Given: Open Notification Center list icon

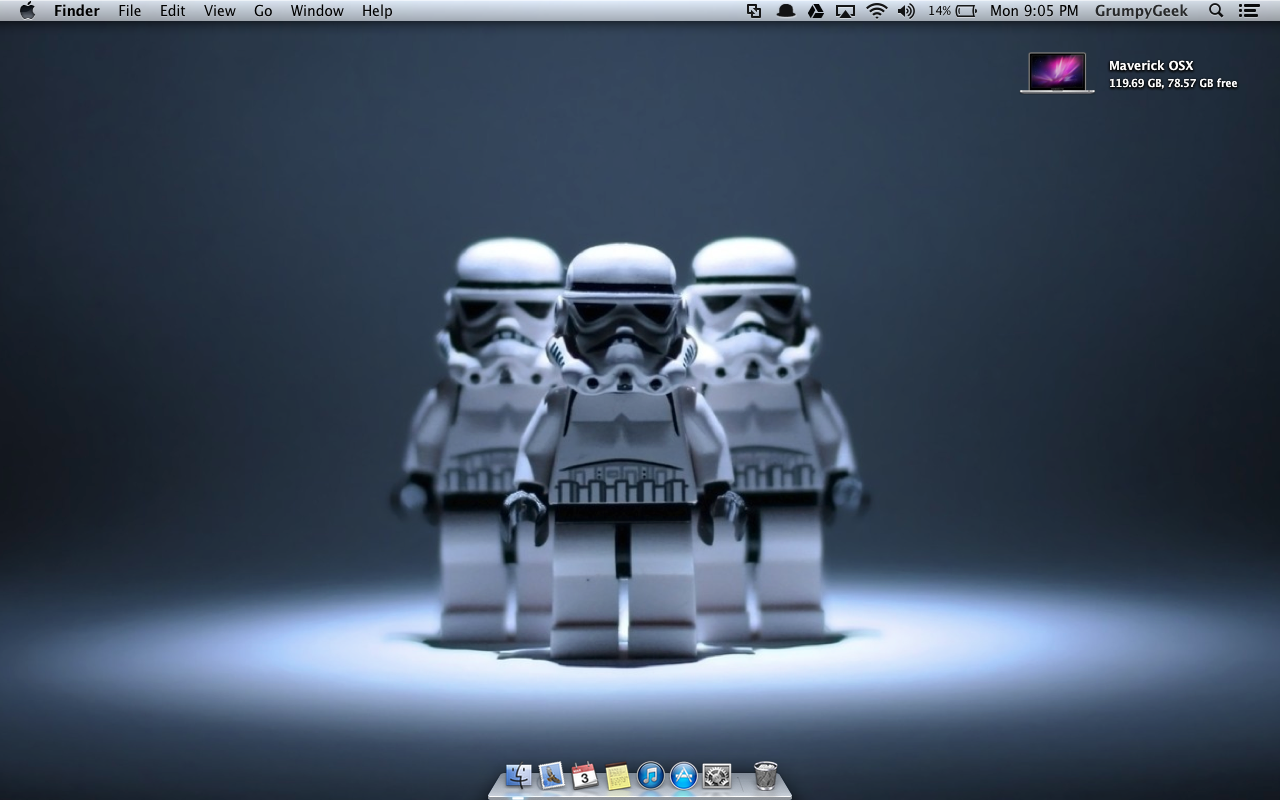Looking at the screenshot, I should tap(1248, 11).
